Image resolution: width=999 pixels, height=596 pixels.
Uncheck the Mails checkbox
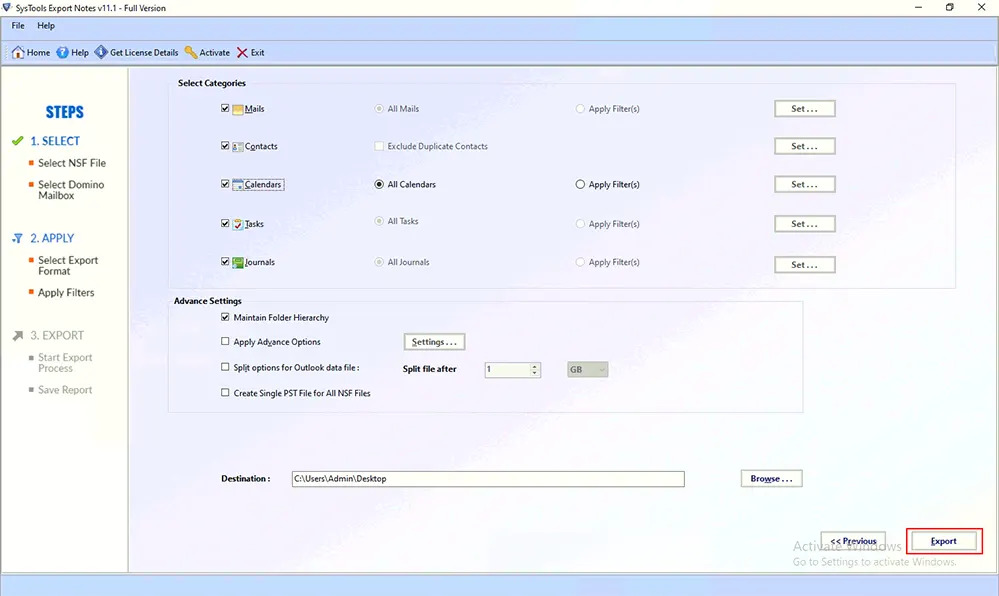(225, 108)
